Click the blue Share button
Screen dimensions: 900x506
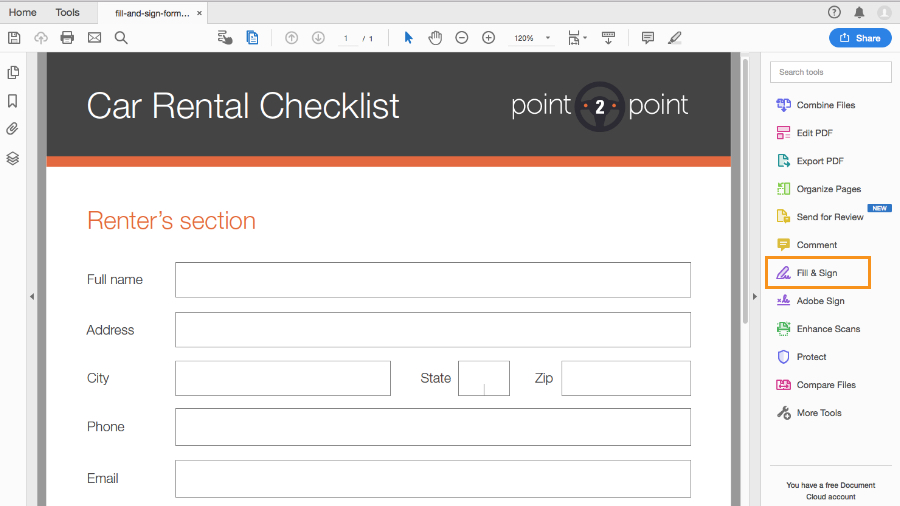860,38
